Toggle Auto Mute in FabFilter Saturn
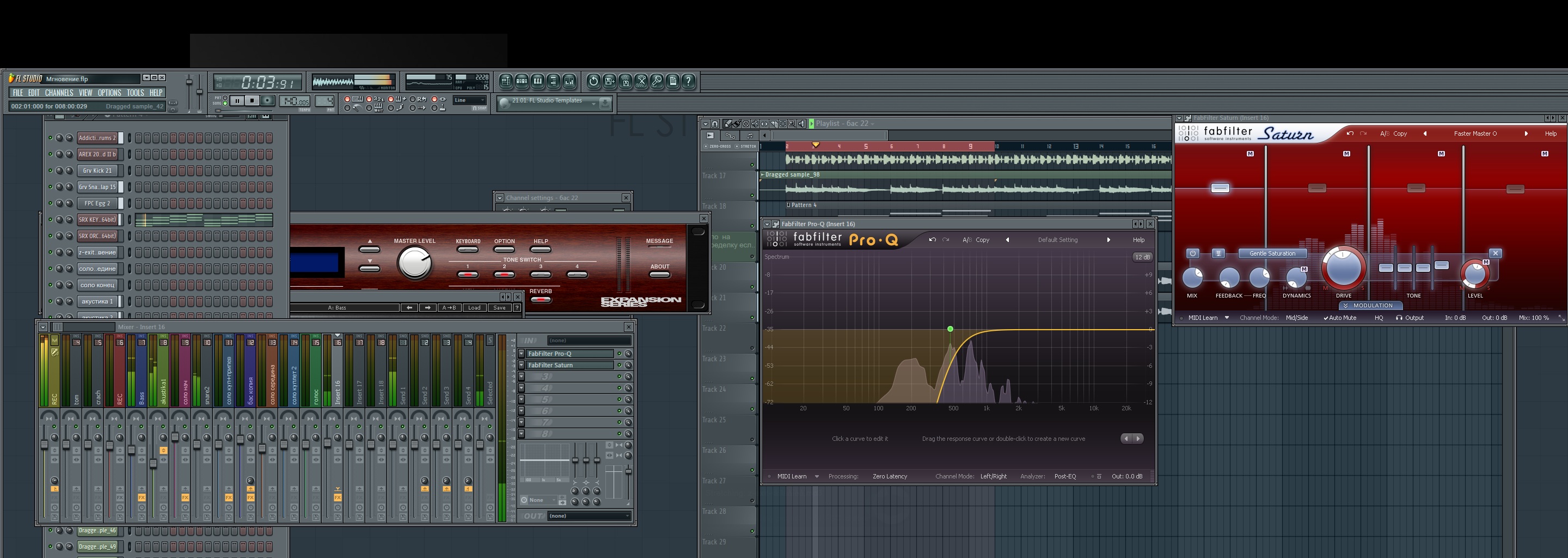The height and width of the screenshot is (558, 1568). pos(1339,318)
